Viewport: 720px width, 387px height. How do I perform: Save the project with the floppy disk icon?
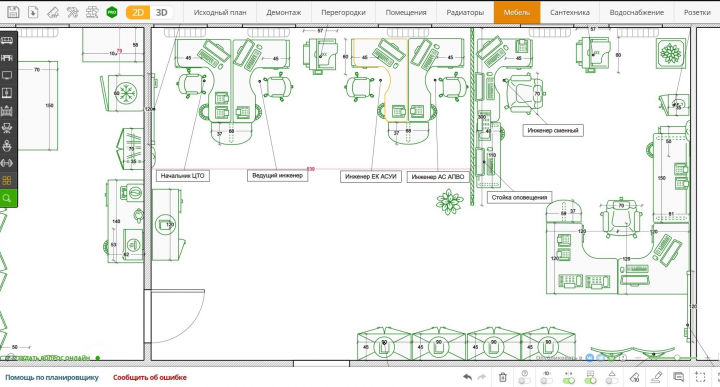pos(13,12)
